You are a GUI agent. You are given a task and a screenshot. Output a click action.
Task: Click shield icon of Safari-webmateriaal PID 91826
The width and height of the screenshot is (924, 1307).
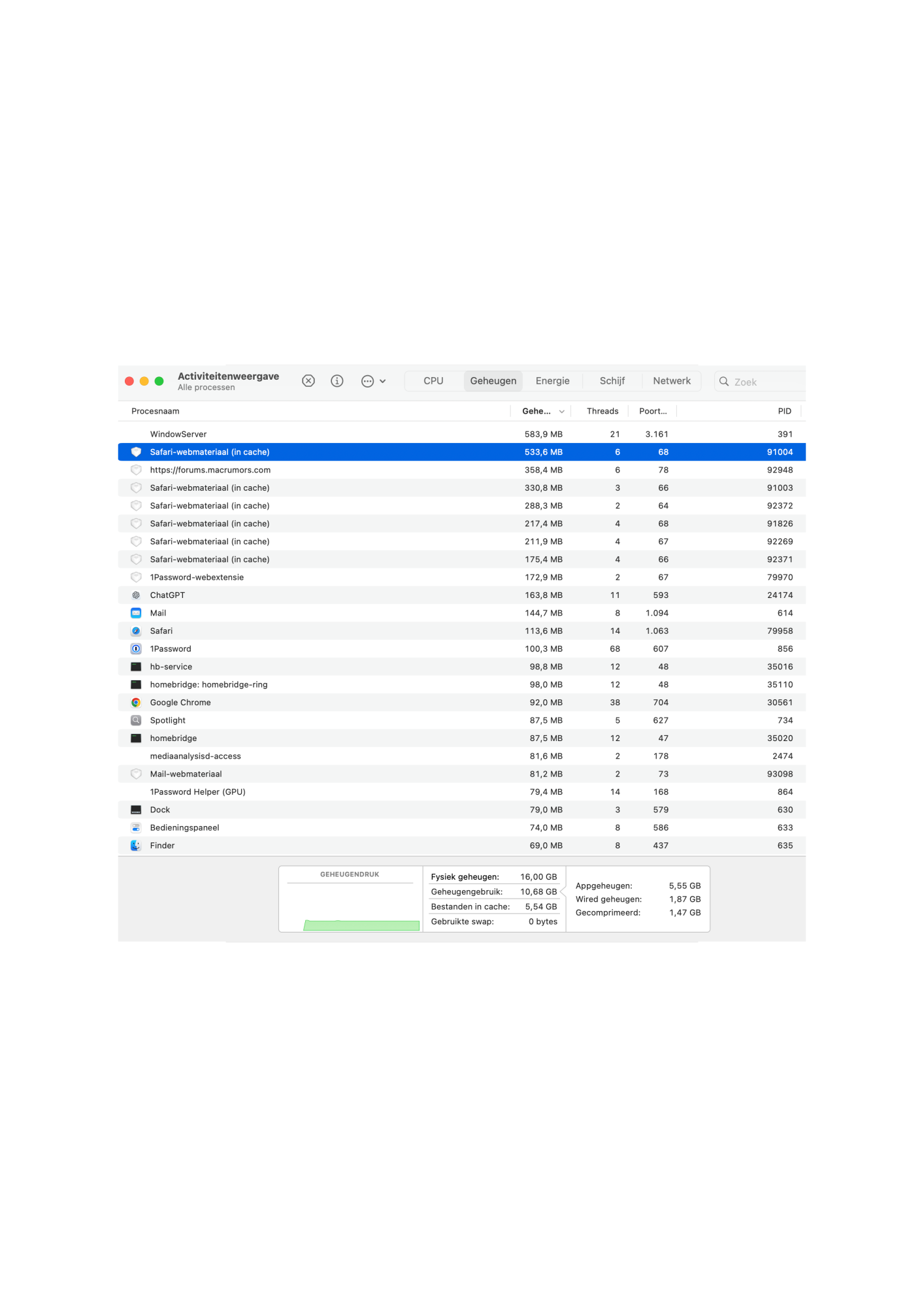point(136,523)
